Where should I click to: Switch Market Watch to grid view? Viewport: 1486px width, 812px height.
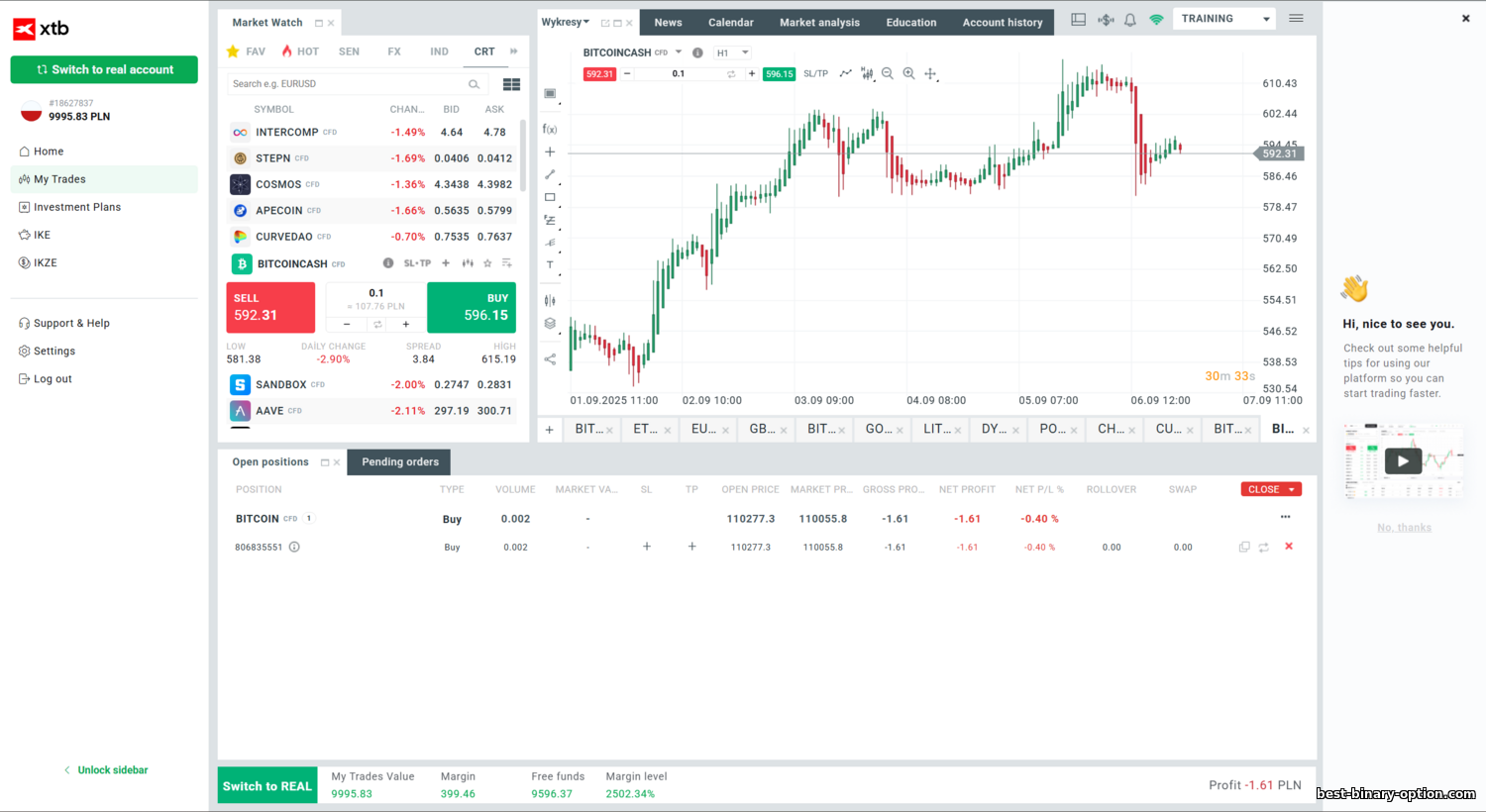[x=511, y=84]
